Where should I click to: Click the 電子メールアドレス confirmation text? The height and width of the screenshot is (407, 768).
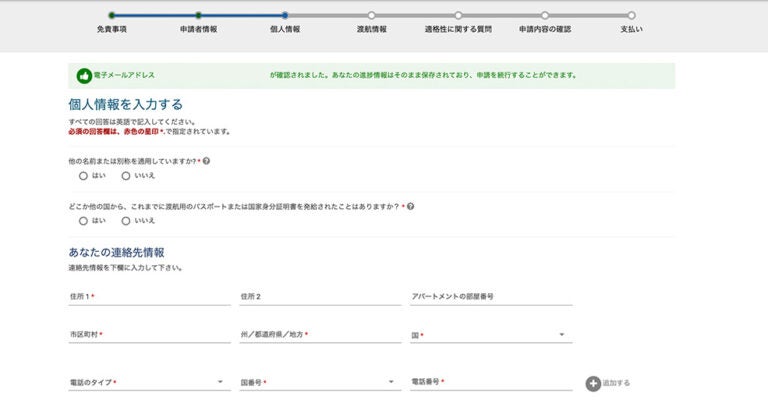tap(124, 75)
